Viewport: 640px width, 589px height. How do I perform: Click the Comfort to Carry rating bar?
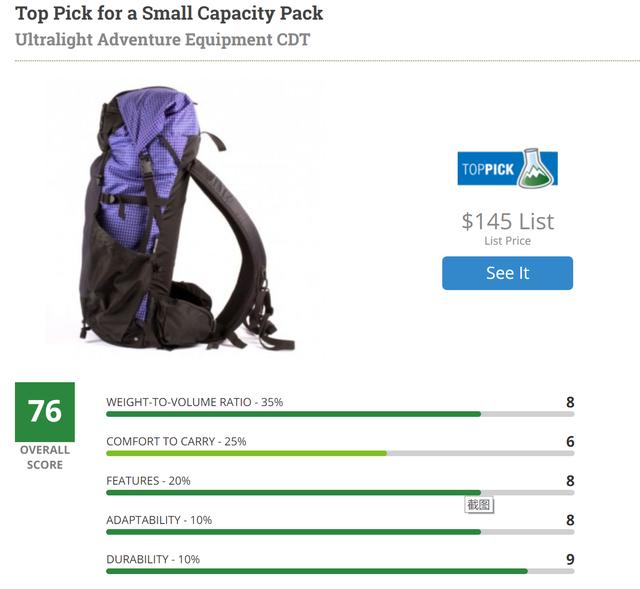click(x=340, y=453)
